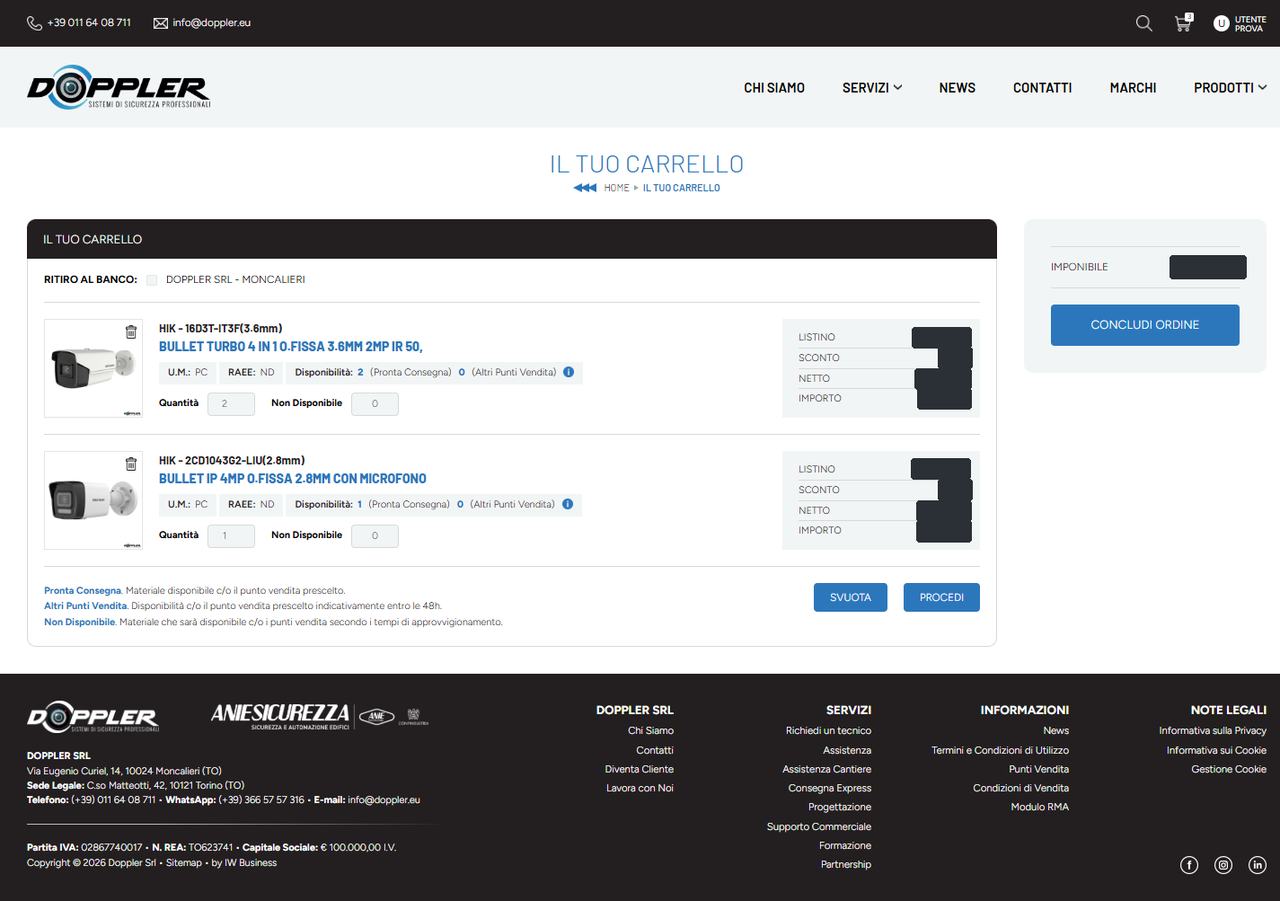Open the shopping cart icon
1280x901 pixels.
pyautogui.click(x=1183, y=23)
